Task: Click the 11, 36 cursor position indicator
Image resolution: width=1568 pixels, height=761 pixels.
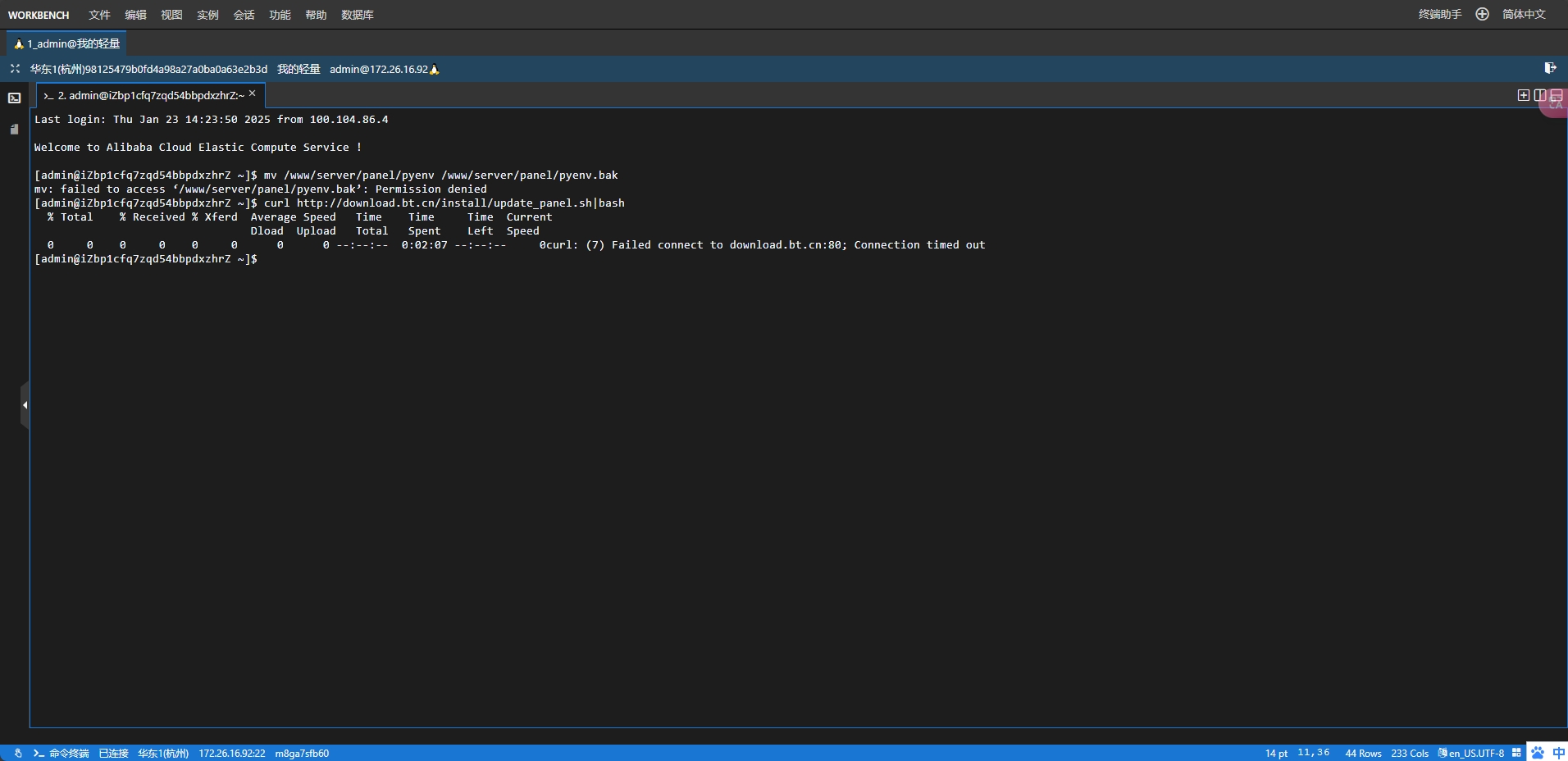Action: pyautogui.click(x=1314, y=752)
